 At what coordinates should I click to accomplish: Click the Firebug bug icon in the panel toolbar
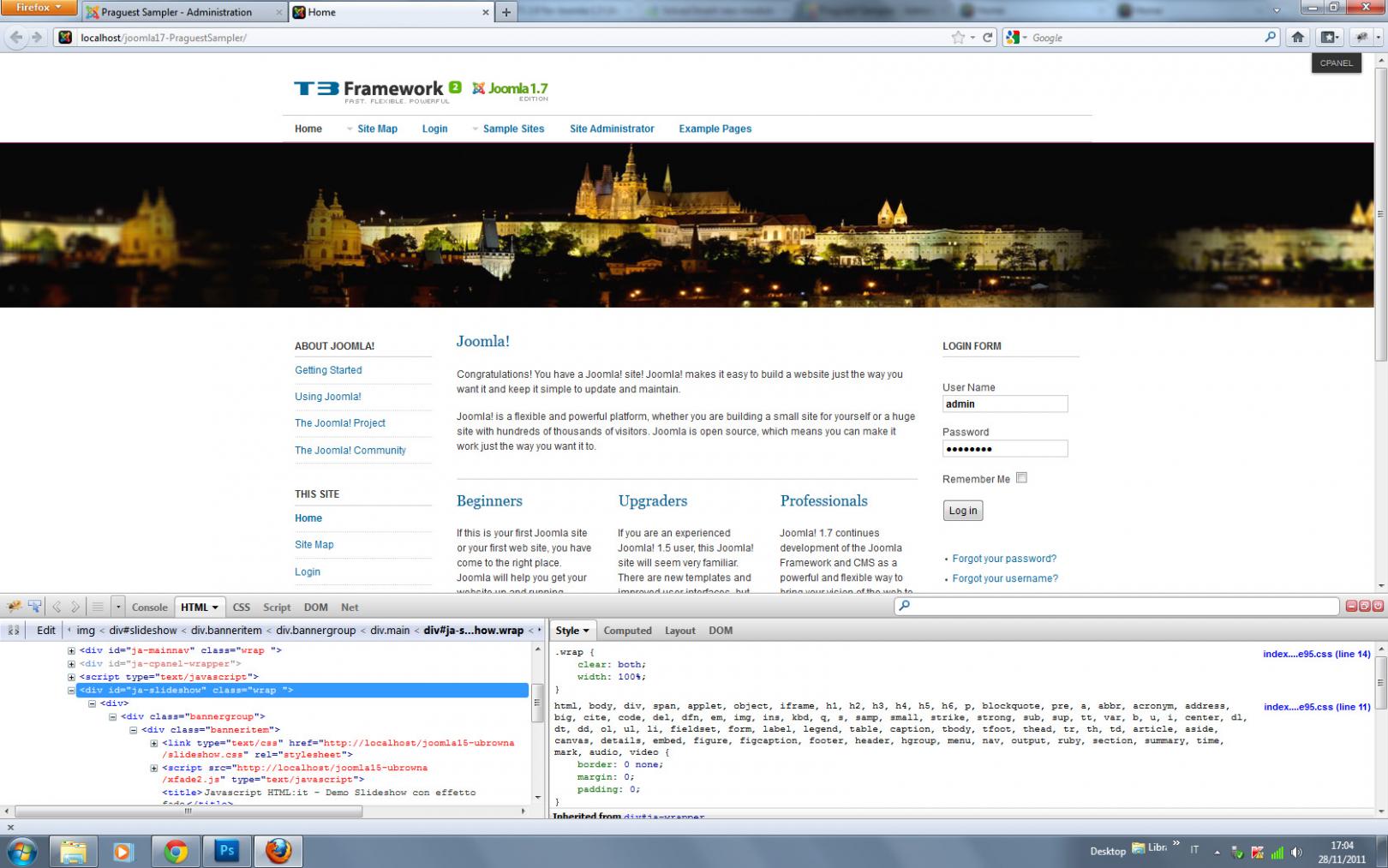(14, 607)
